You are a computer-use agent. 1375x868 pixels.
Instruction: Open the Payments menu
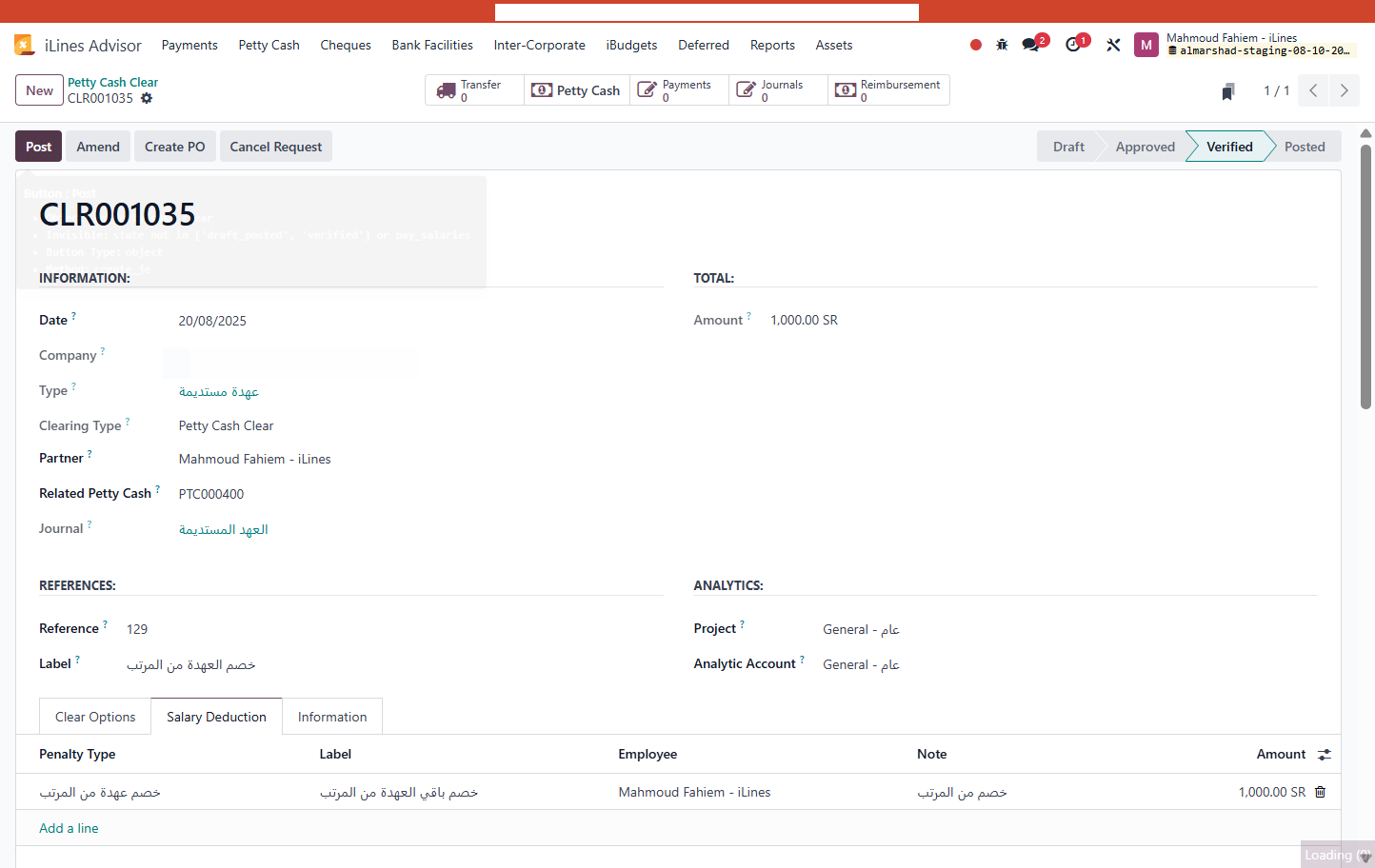(x=189, y=45)
